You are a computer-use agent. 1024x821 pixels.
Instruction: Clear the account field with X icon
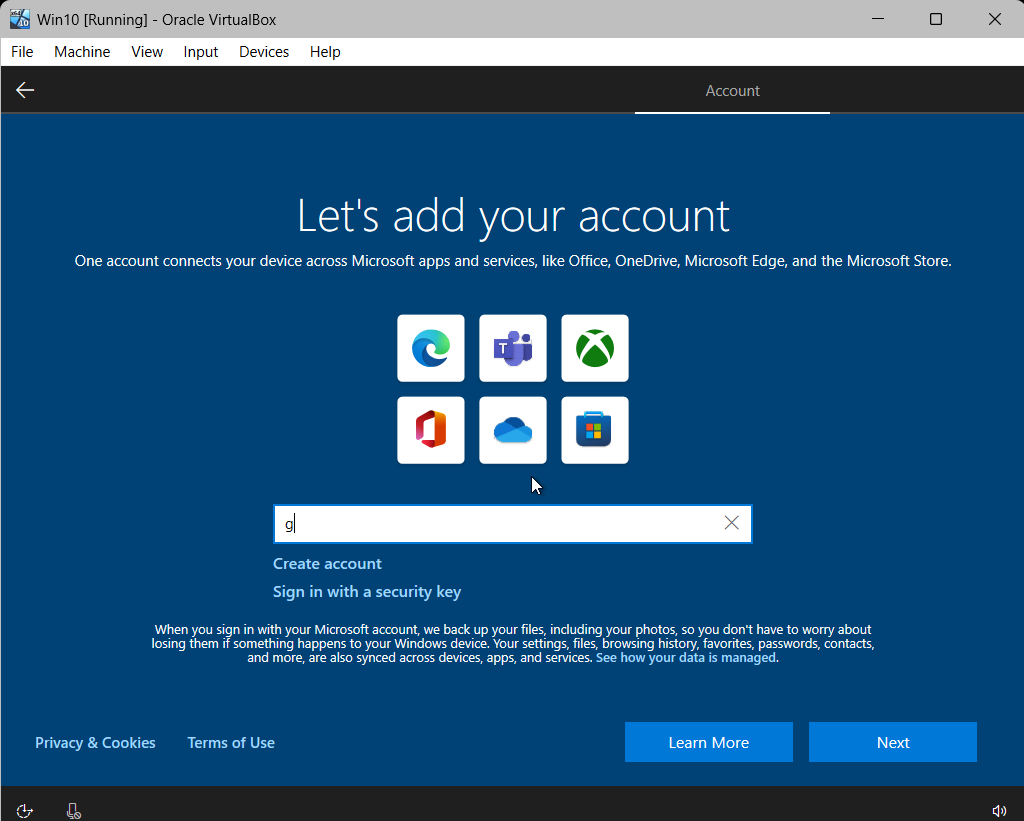coord(731,523)
